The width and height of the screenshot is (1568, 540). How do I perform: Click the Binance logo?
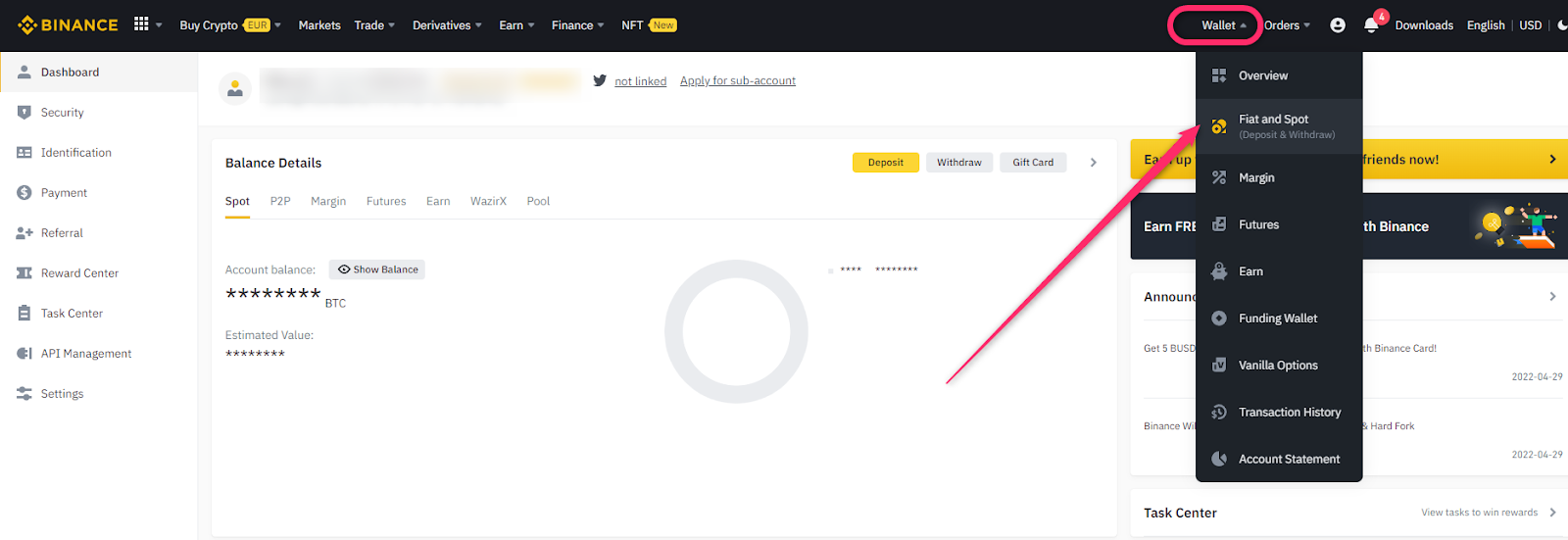coord(68,25)
